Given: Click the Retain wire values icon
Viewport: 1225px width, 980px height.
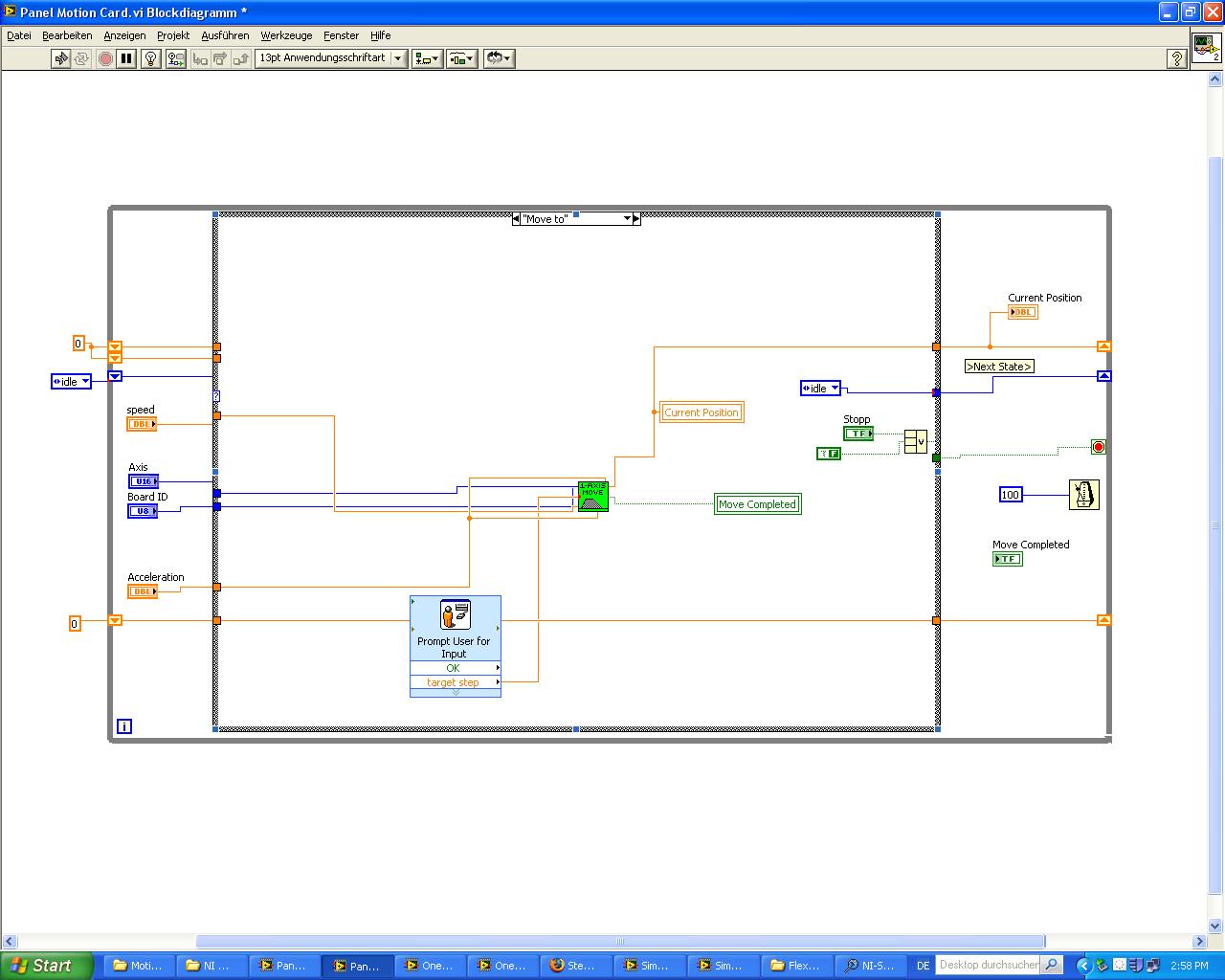Looking at the screenshot, I should (x=176, y=58).
